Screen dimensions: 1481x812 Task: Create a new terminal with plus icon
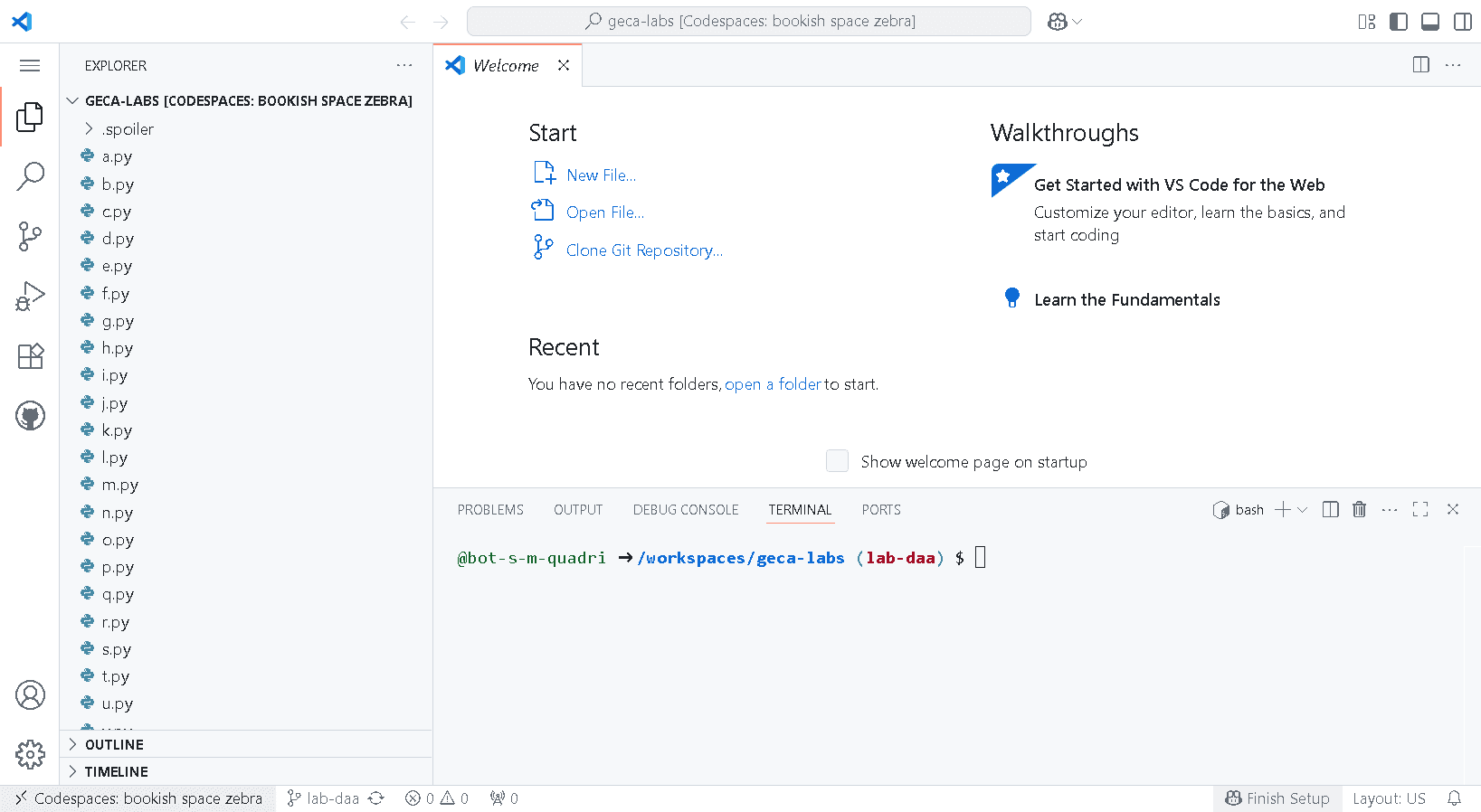click(x=1283, y=509)
